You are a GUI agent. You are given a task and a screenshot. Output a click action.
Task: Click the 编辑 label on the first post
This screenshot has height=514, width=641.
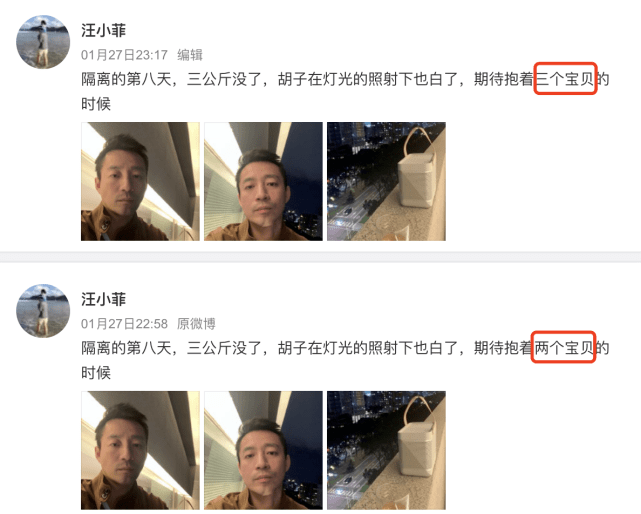click(x=190, y=55)
